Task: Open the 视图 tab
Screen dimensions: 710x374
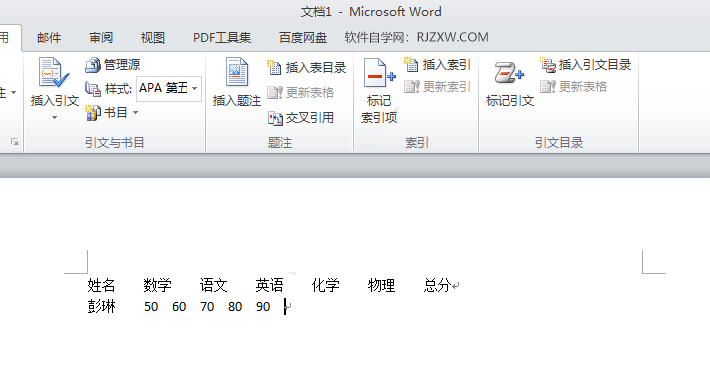Action: tap(153, 38)
